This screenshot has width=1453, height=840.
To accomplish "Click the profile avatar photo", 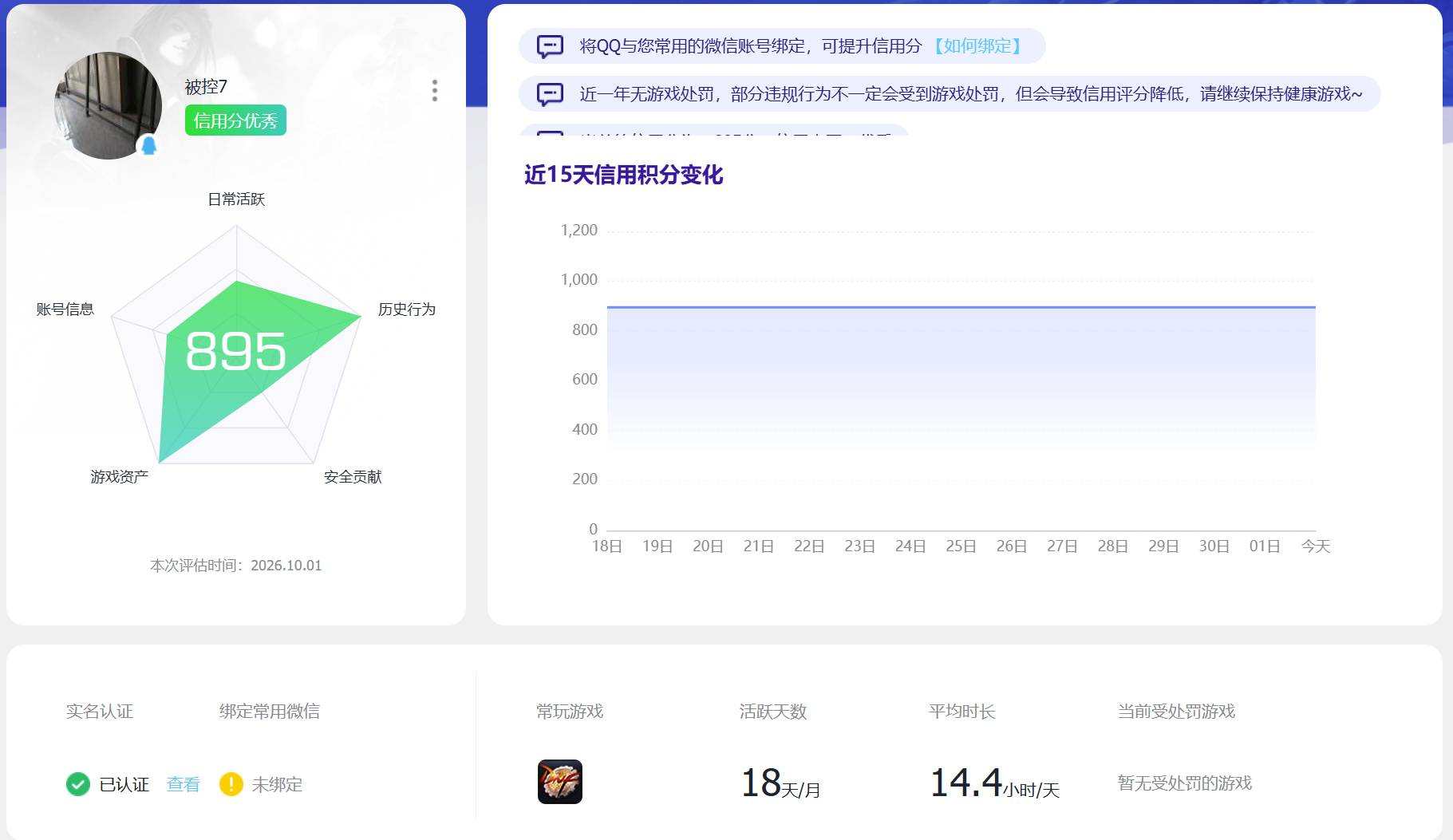I will click(108, 106).
